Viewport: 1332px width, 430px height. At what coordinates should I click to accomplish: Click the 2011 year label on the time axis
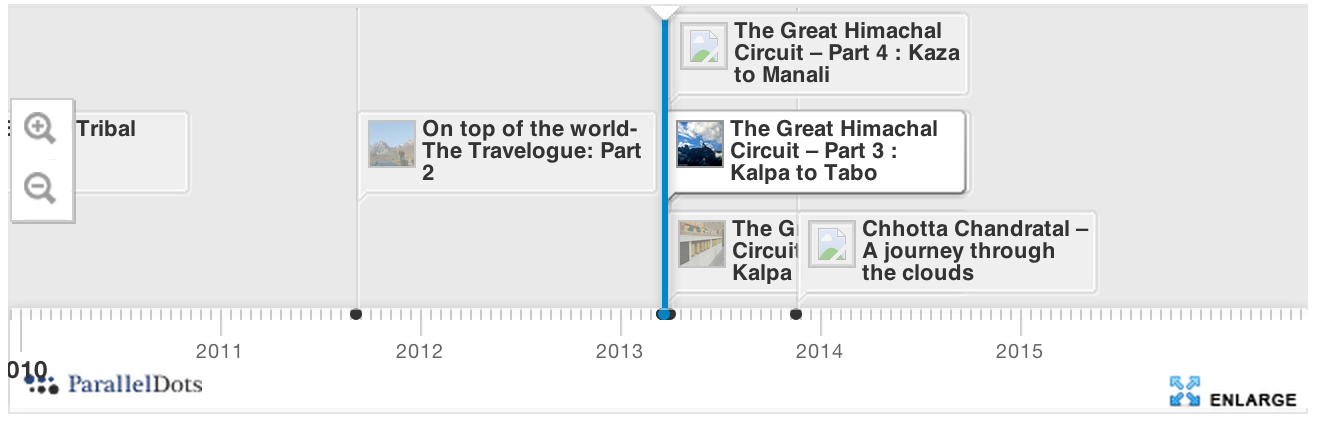(x=219, y=351)
